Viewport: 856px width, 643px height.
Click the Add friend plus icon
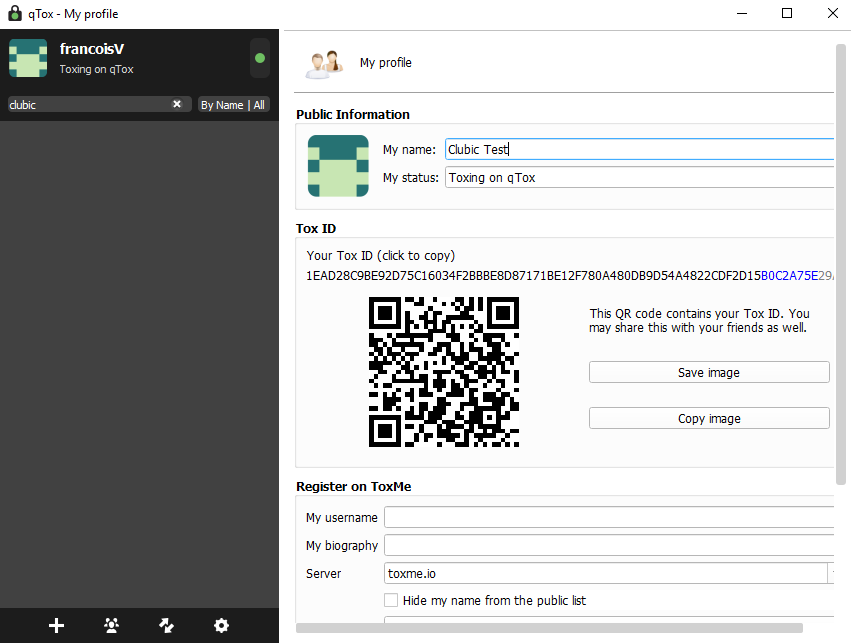coord(56,626)
